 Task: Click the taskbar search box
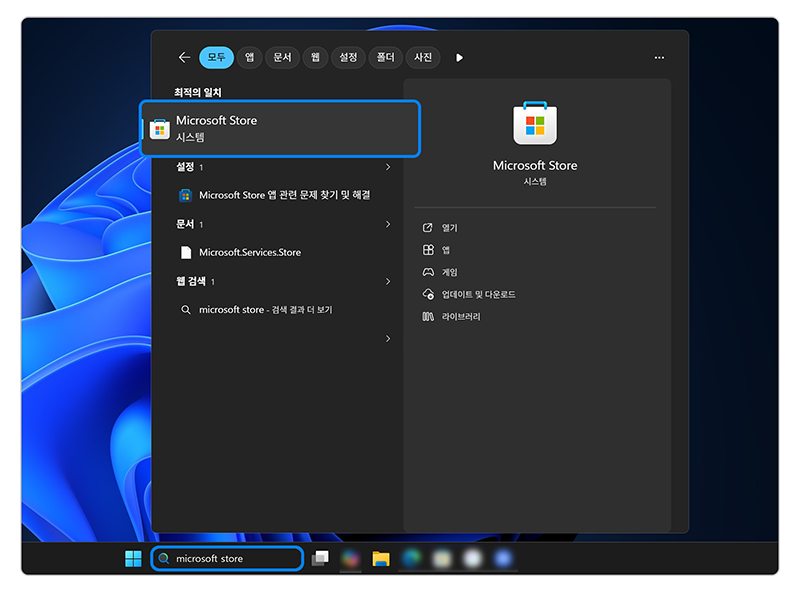(x=228, y=558)
